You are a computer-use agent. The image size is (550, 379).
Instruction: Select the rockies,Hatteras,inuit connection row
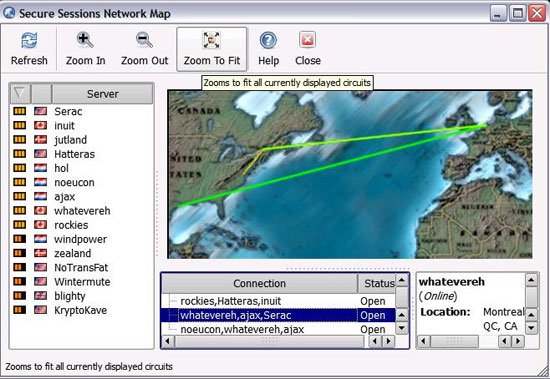pyautogui.click(x=279, y=301)
